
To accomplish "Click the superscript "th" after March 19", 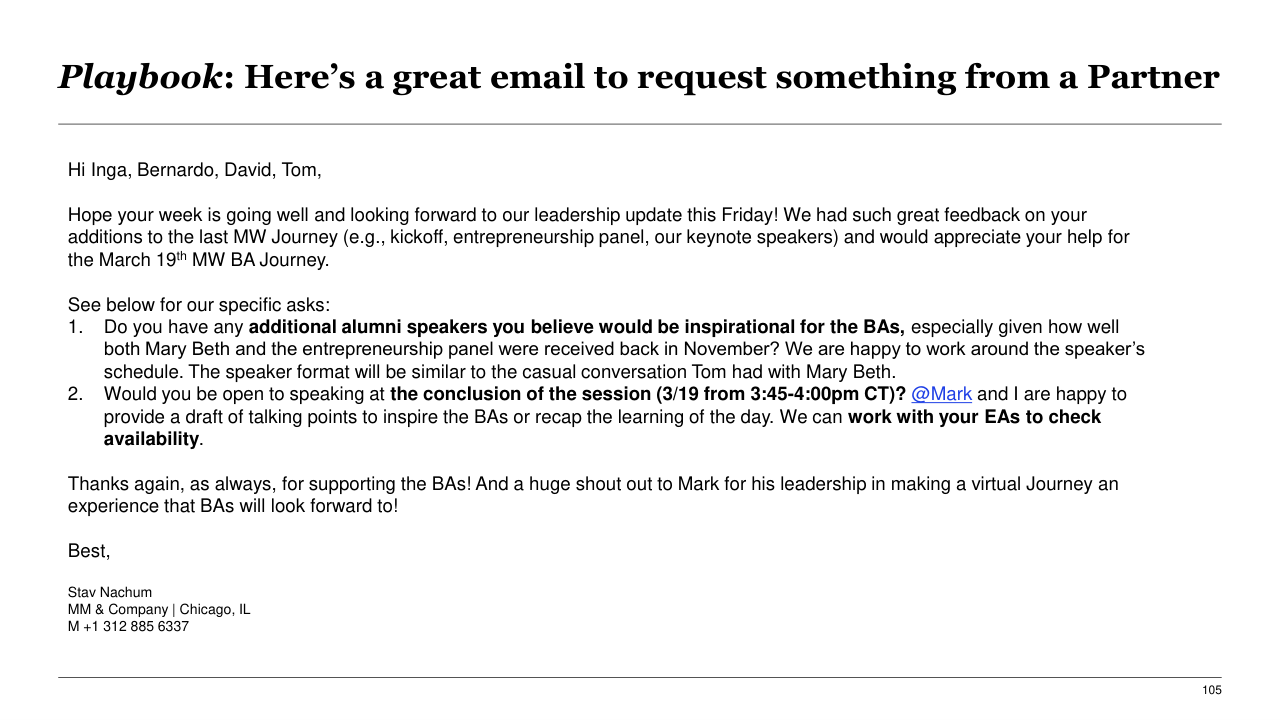I will (182, 256).
